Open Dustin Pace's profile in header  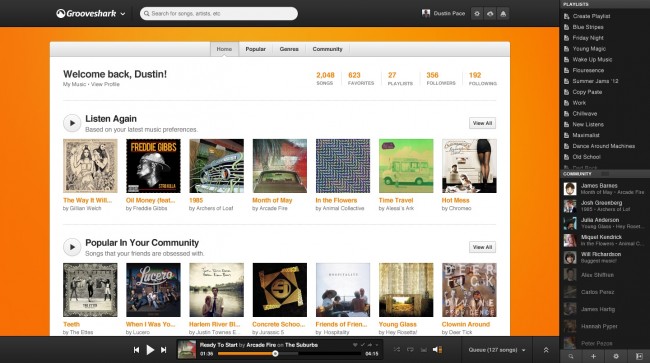[444, 14]
